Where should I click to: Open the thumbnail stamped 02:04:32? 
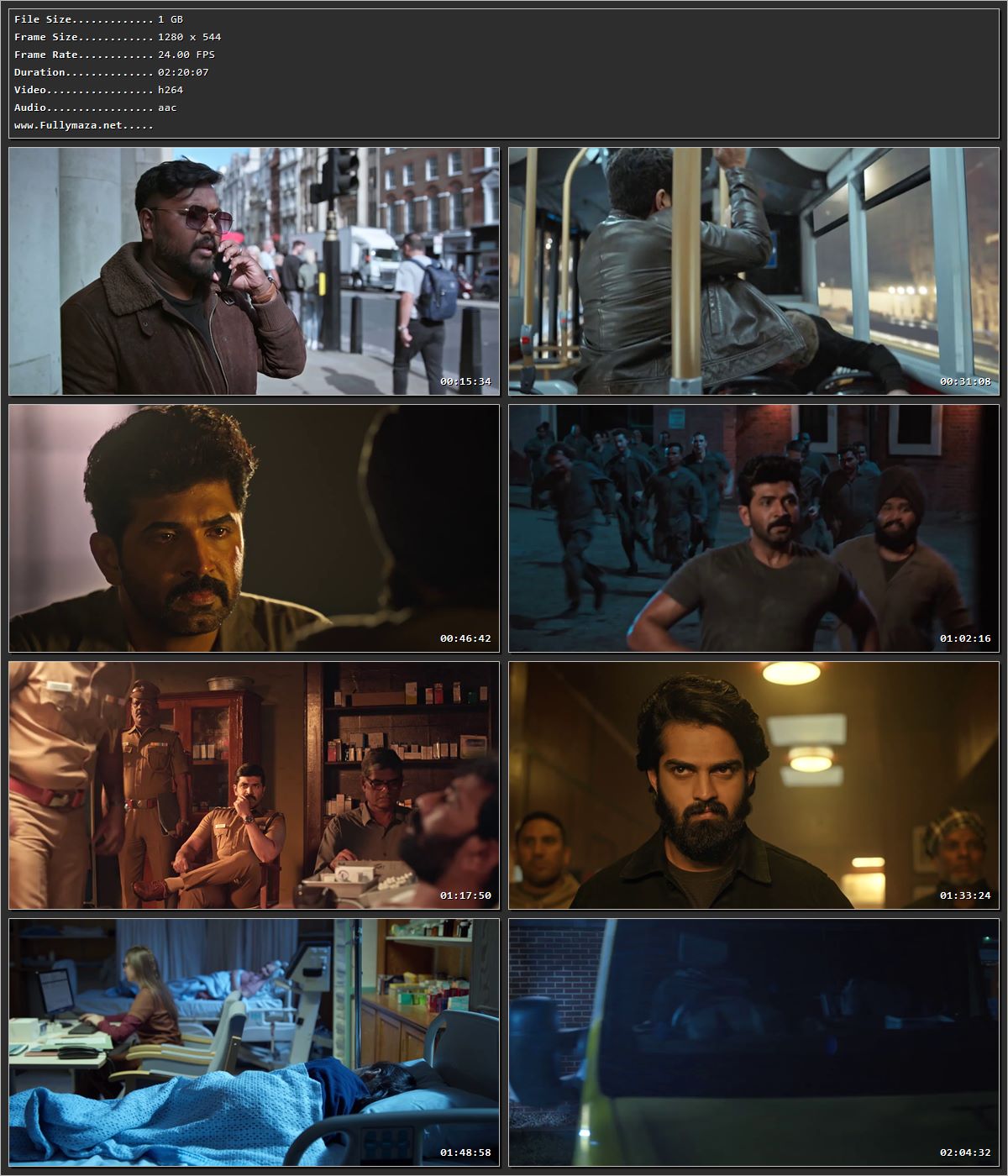753,1042
